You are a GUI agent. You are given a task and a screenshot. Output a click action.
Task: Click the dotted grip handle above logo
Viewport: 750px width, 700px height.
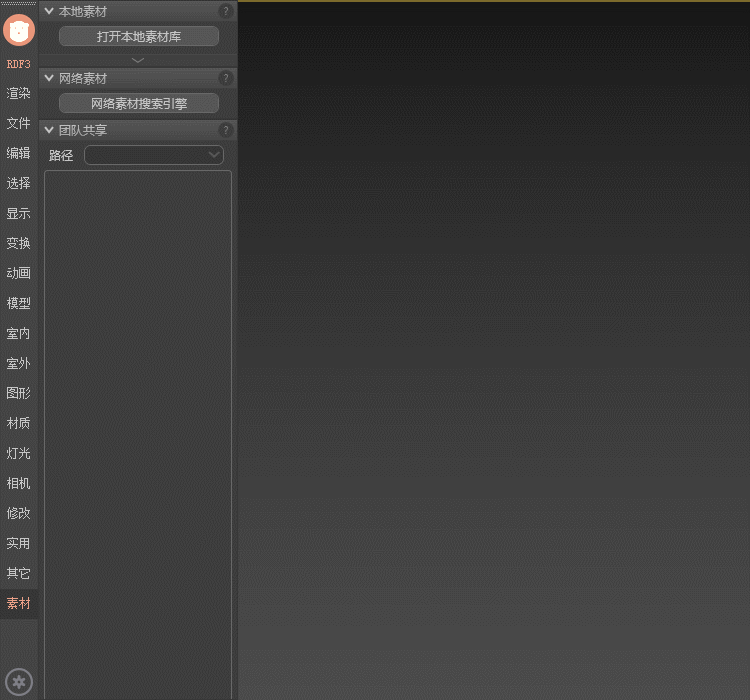[x=19, y=3]
